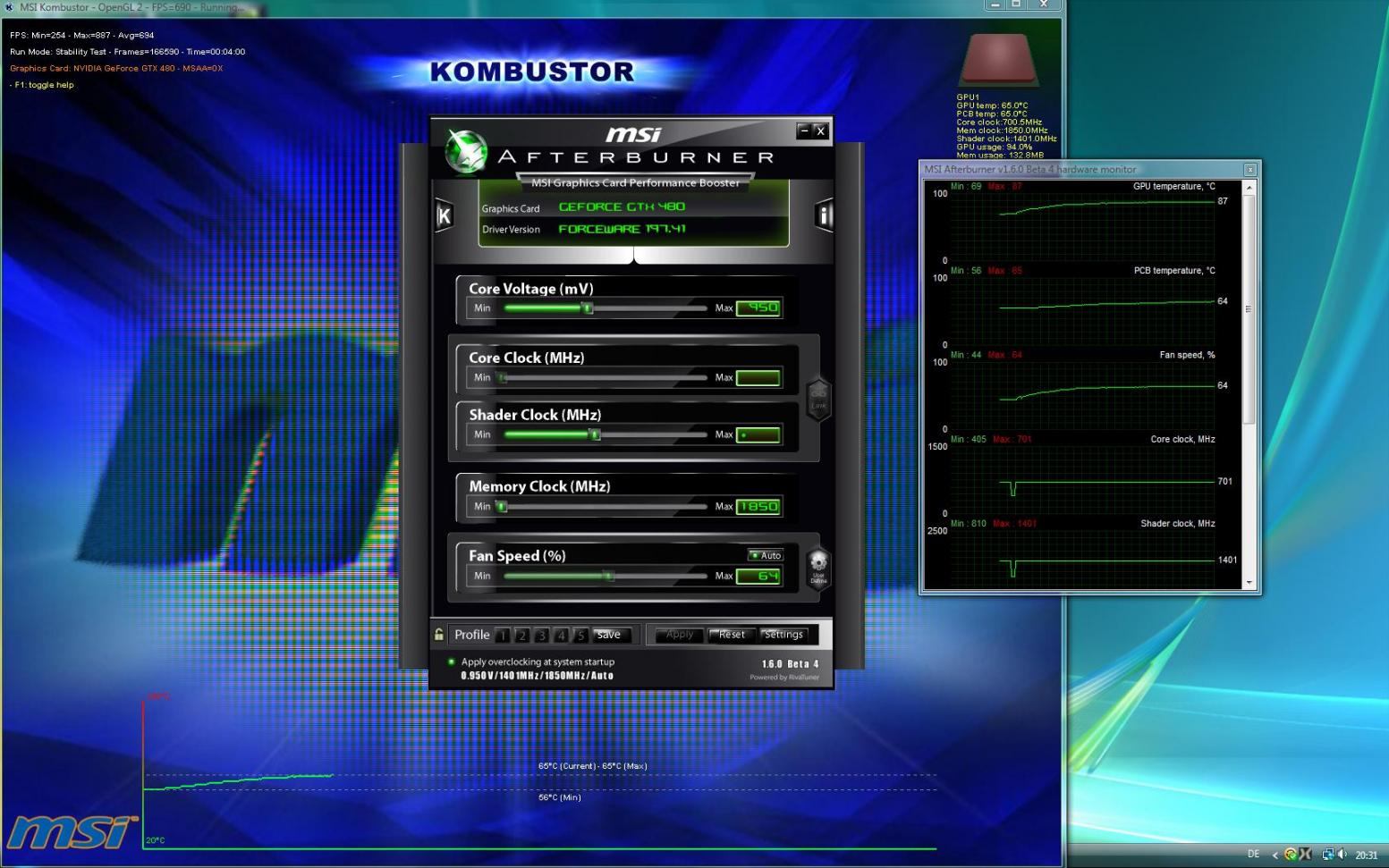Viewport: 1389px width, 868px height.
Task: Minimize the Afterburner skin window
Action: click(805, 131)
